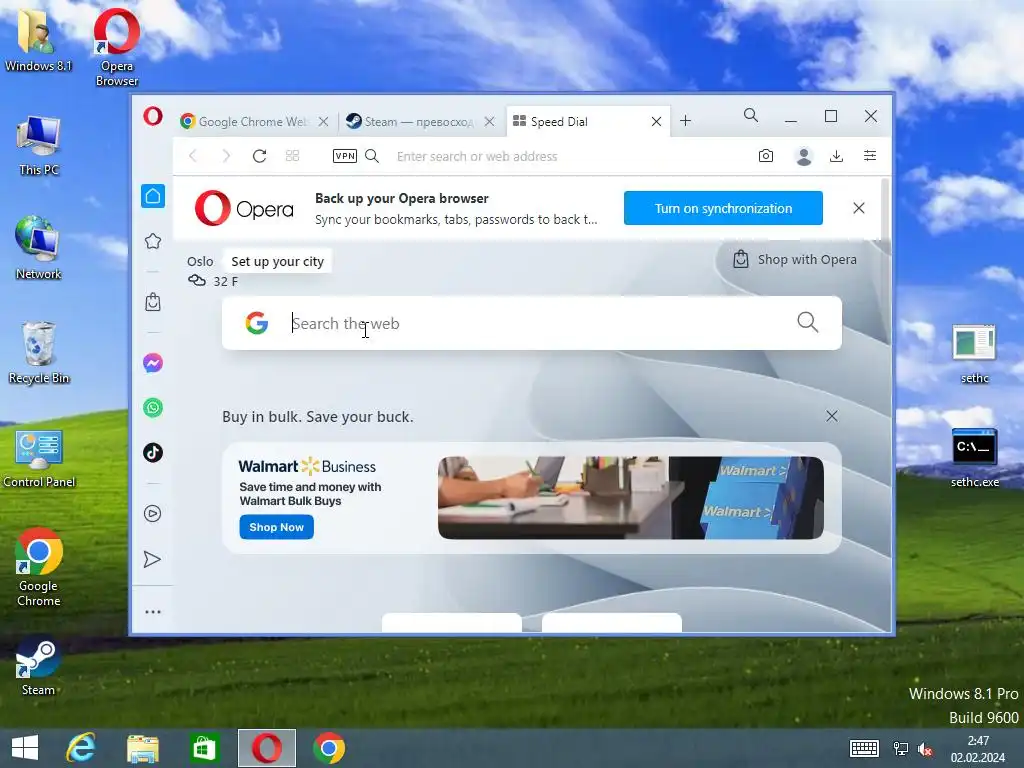1024x768 pixels.
Task: Click Set up your city
Action: 278,261
